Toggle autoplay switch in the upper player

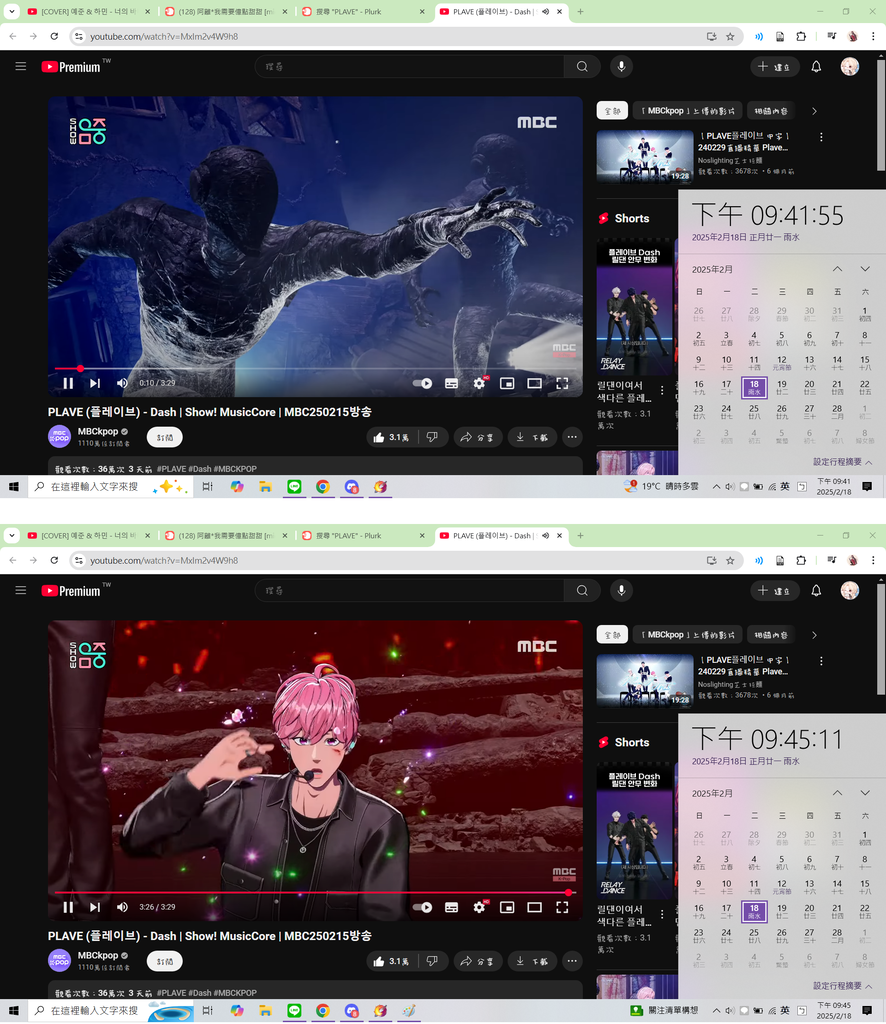[x=422, y=383]
